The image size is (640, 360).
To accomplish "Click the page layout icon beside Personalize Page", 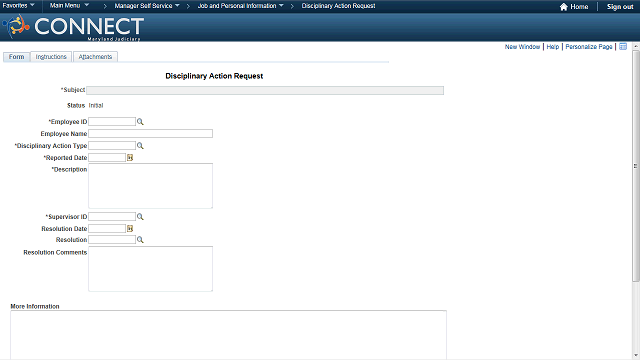I will pos(623,47).
